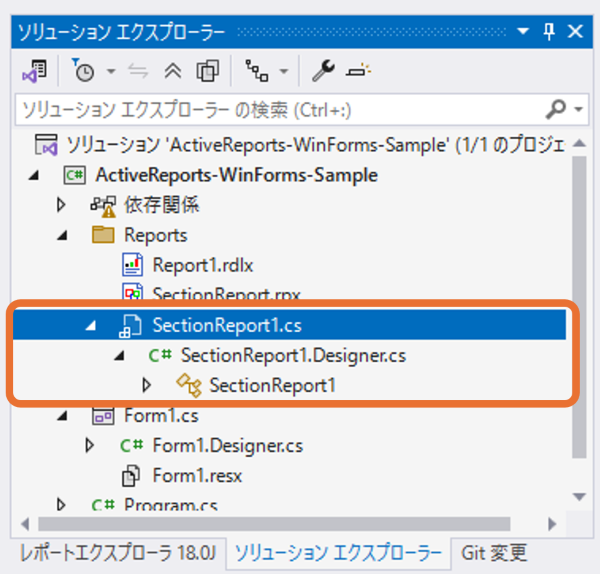The image size is (600, 574).
Task: Click the SectionReport1 class icon
Action: click(x=189, y=385)
